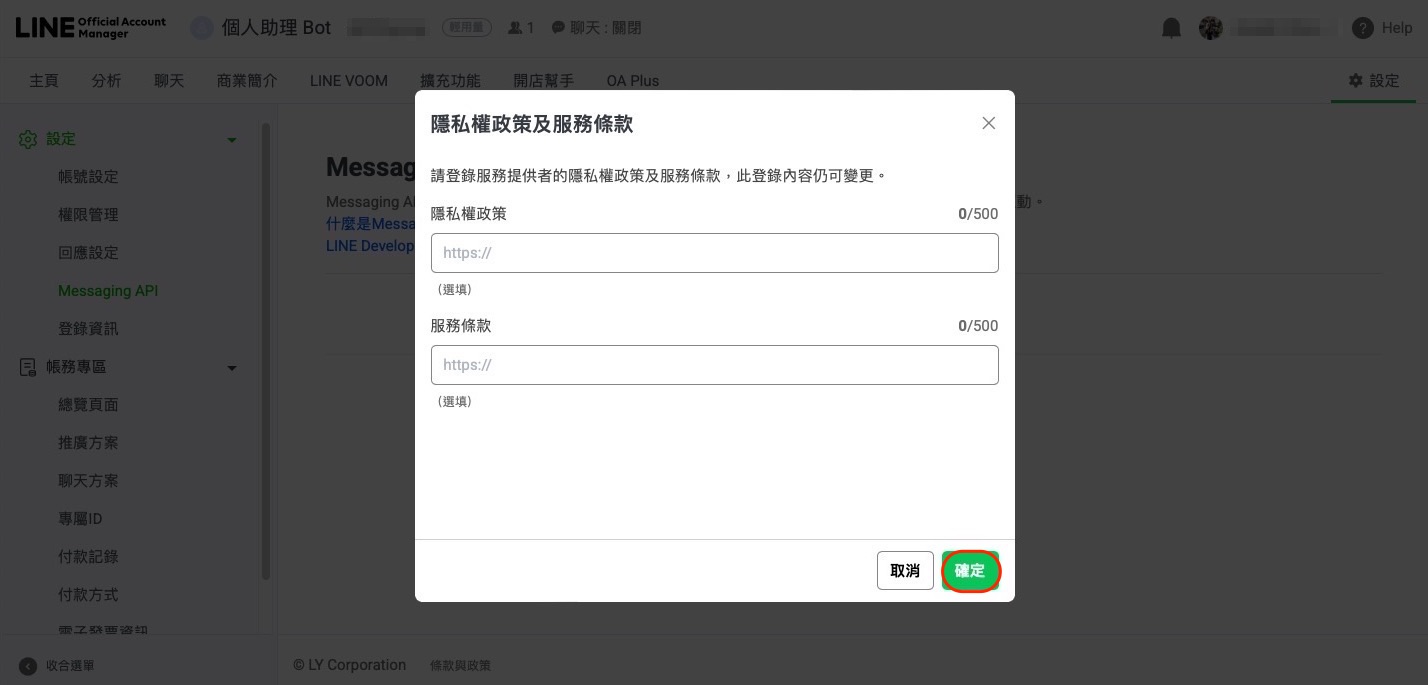Open the 條款與政策 footer link
The image size is (1428, 685).
point(460,666)
